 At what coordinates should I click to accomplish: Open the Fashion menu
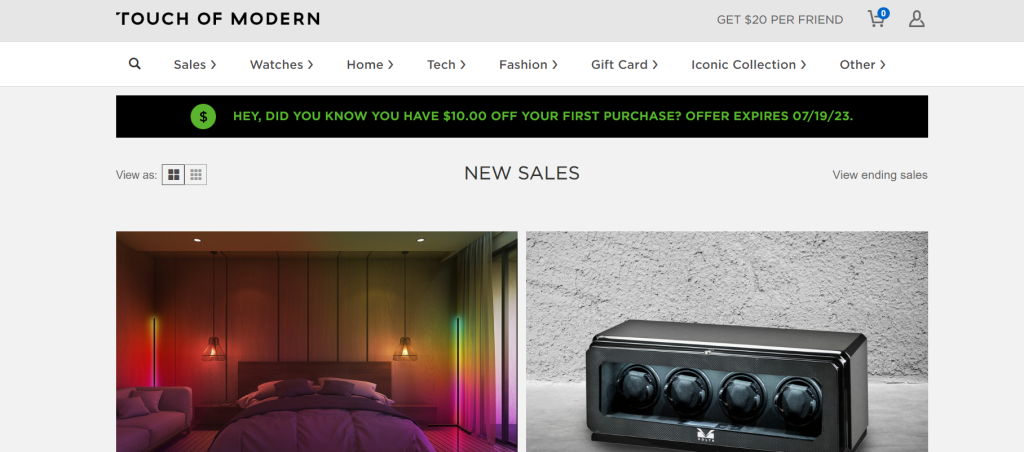[x=528, y=65]
